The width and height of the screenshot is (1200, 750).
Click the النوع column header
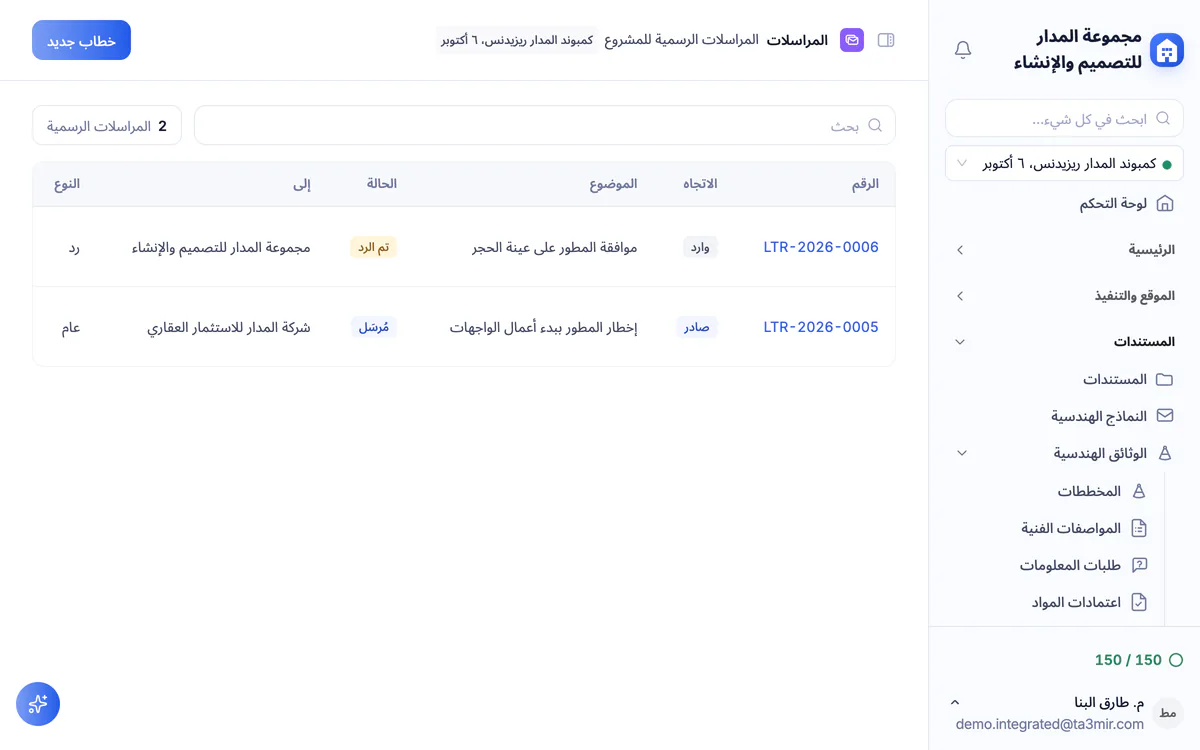[67, 184]
